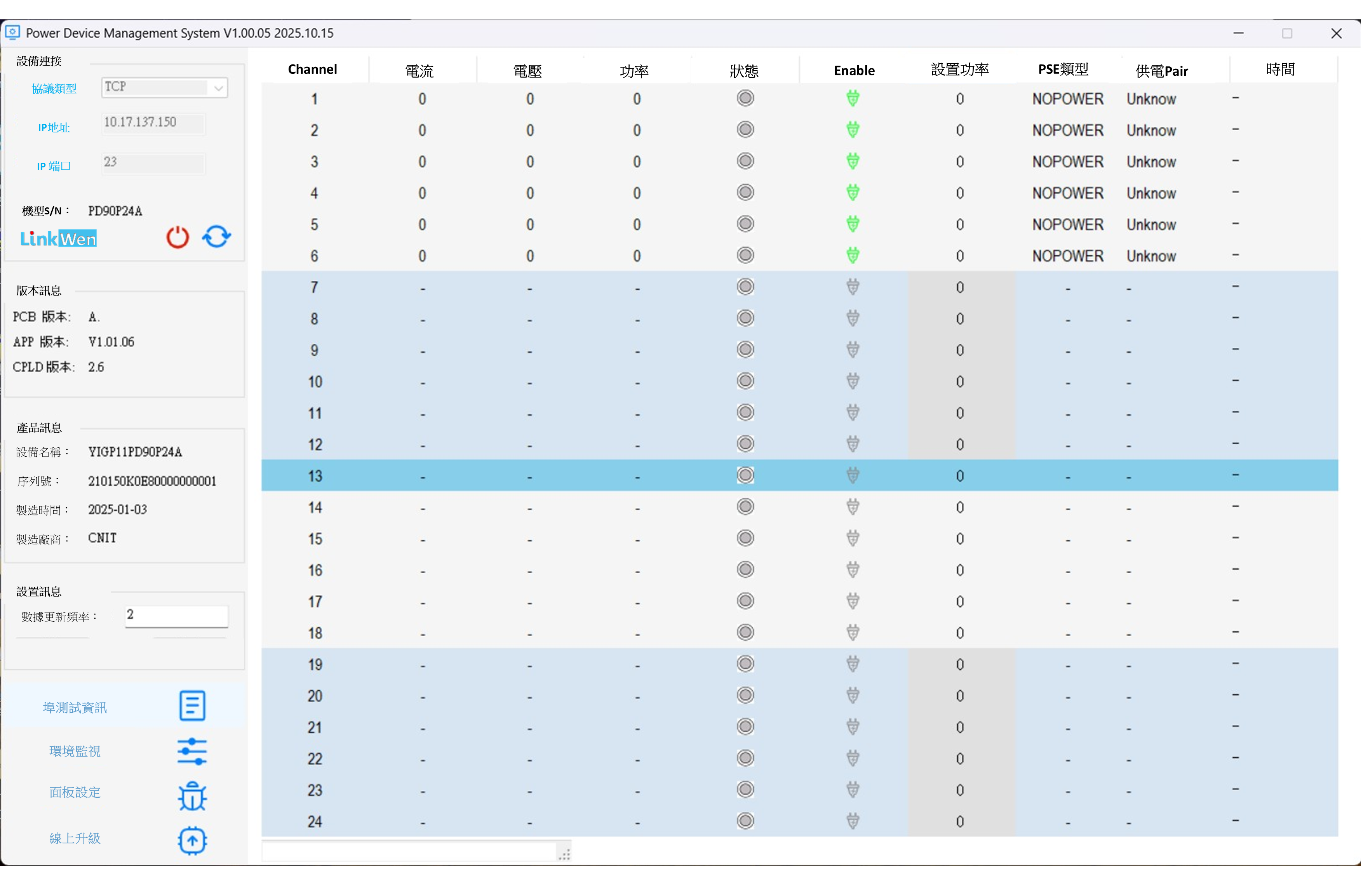The height and width of the screenshot is (896, 1361).
Task: Switch to the 環境監視 section
Action: (75, 751)
